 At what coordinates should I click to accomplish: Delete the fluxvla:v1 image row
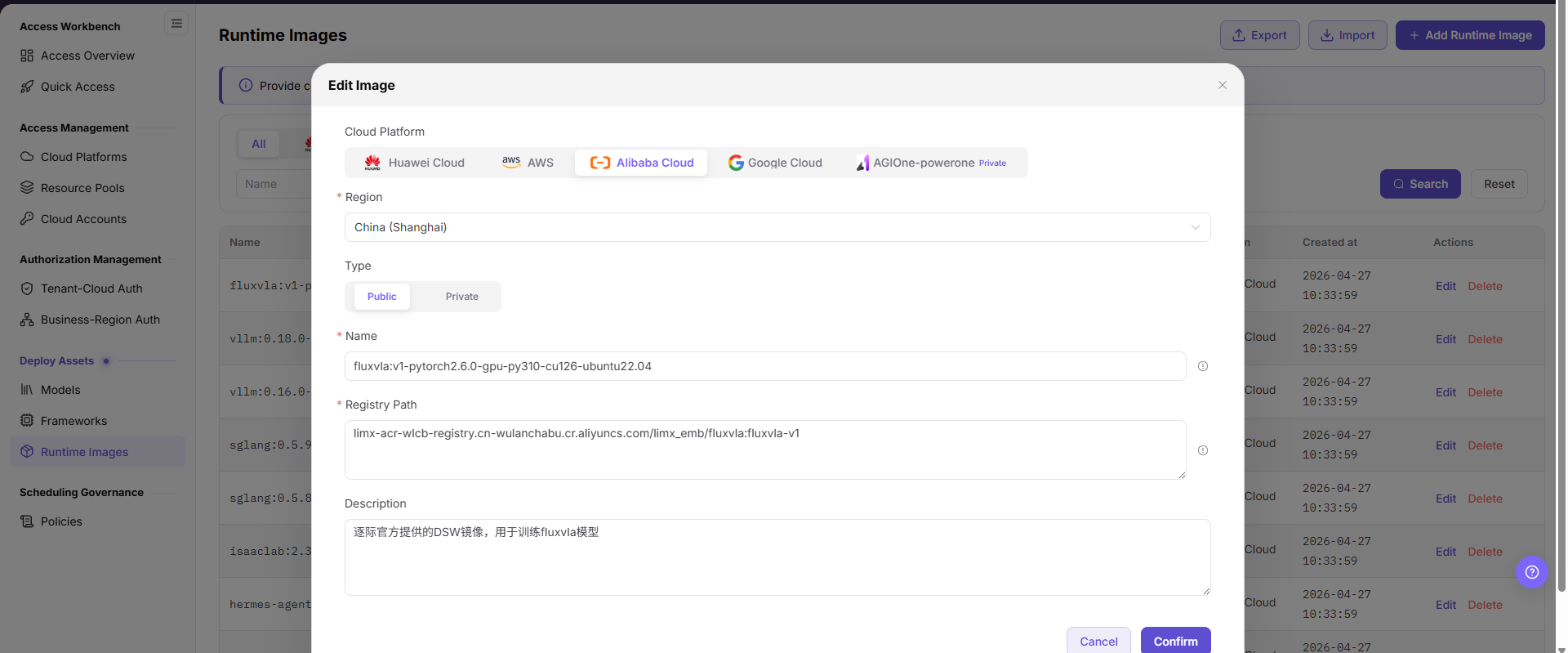tap(1485, 286)
